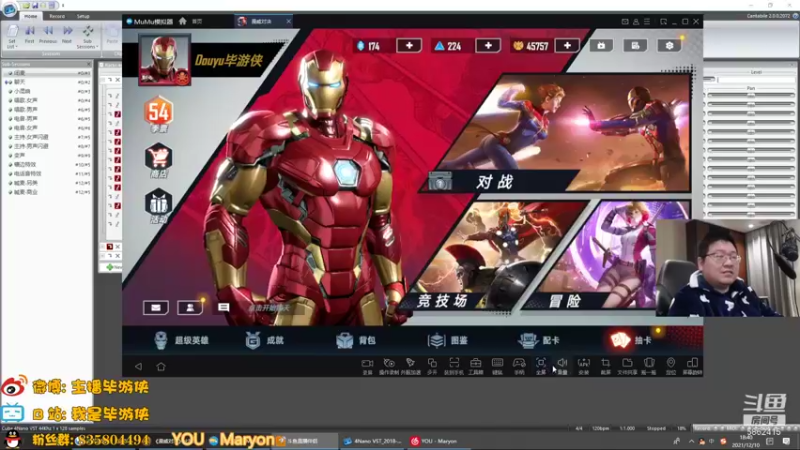The height and width of the screenshot is (450, 800).
Task: Select the 电话音特效 sub-session row
Action: tap(46, 173)
